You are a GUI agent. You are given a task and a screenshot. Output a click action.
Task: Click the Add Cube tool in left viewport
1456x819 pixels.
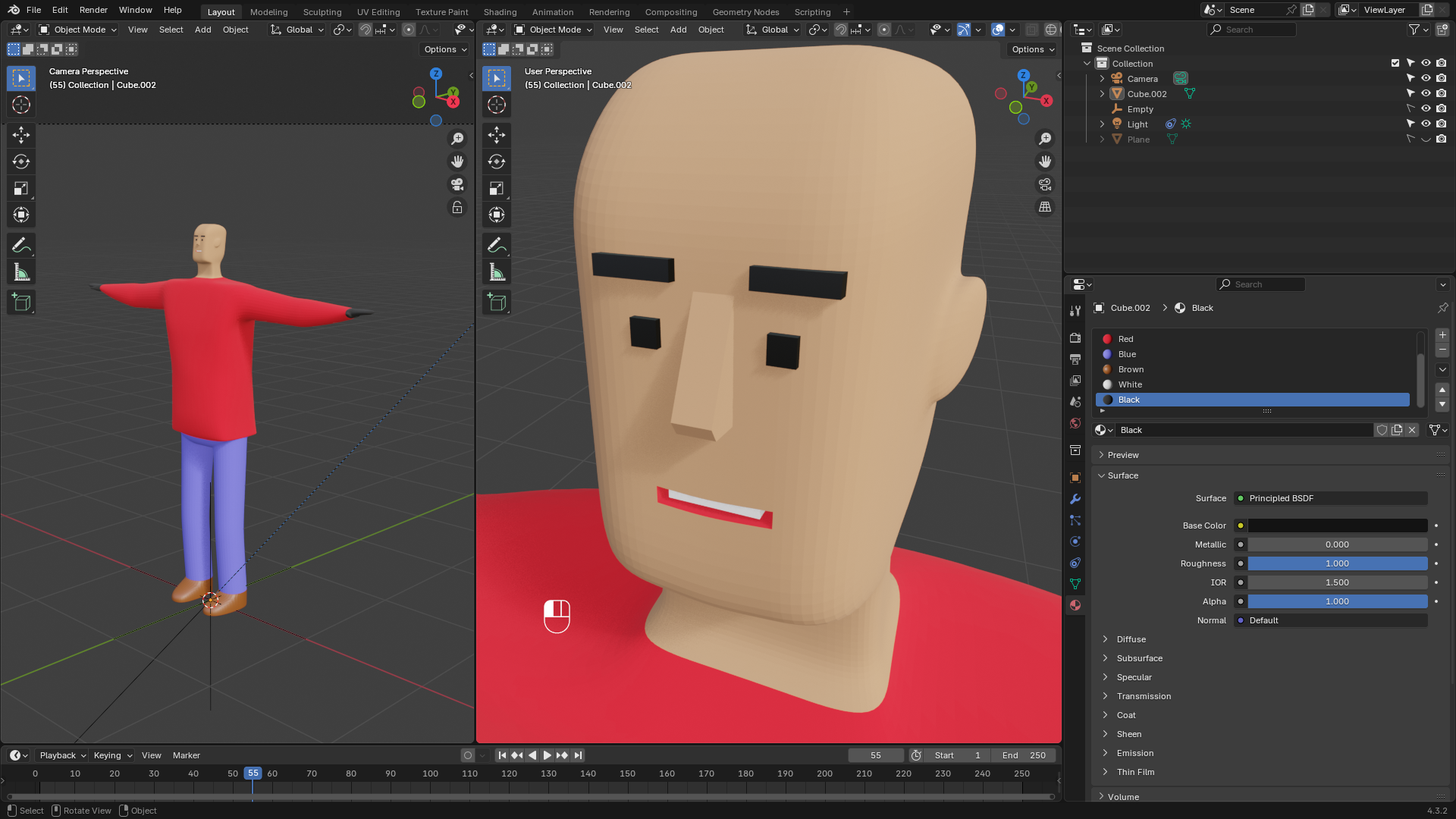click(21, 303)
